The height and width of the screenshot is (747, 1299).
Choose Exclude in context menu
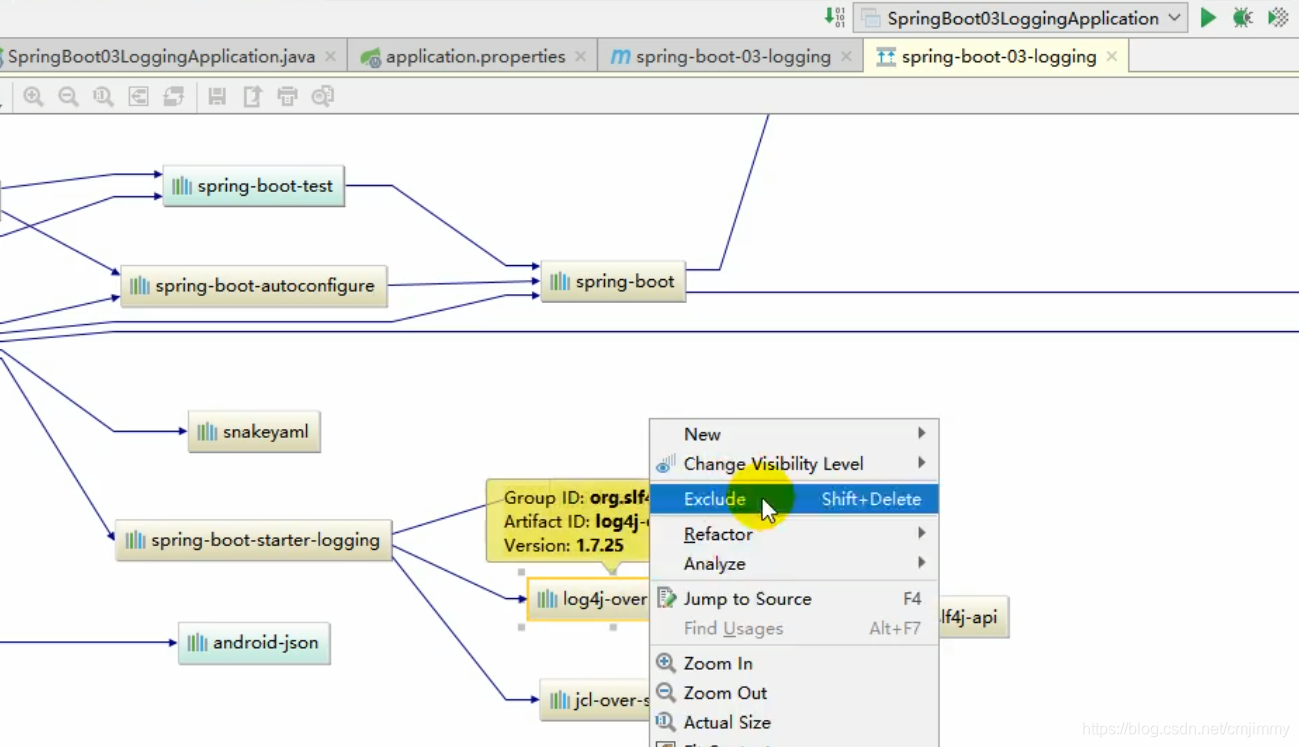794,499
